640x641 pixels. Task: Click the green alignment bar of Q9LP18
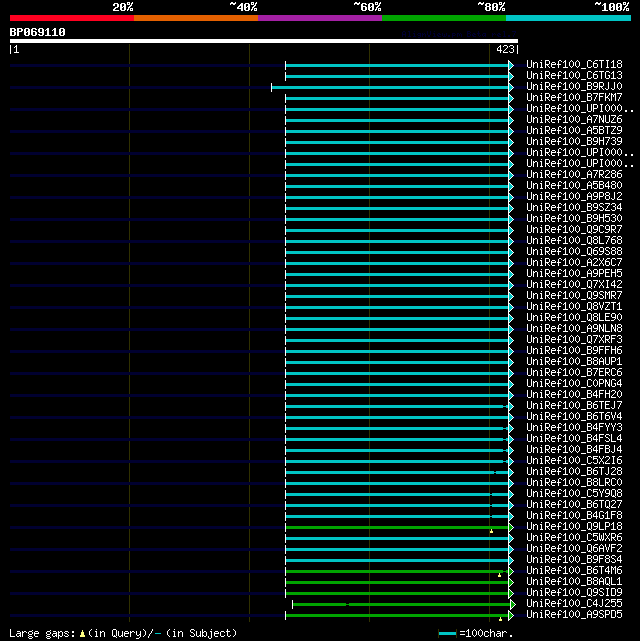point(397,527)
